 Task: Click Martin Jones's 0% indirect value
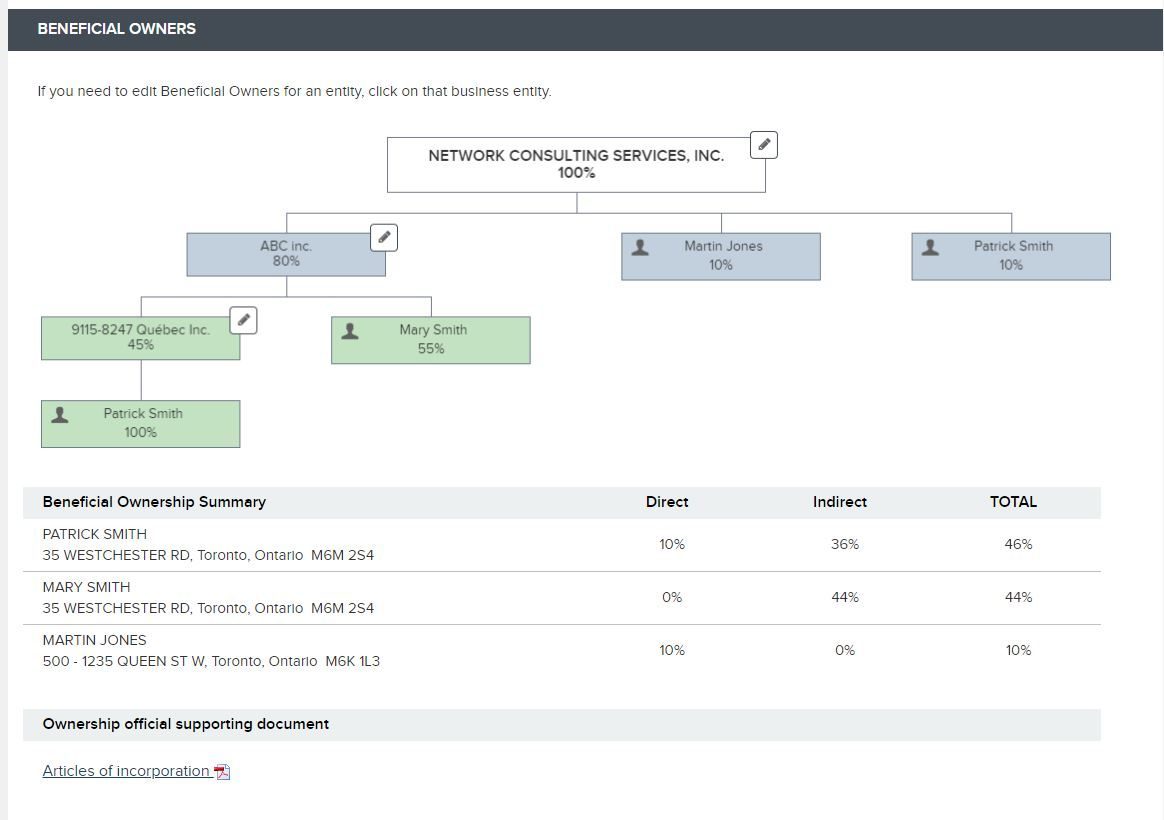(845, 651)
